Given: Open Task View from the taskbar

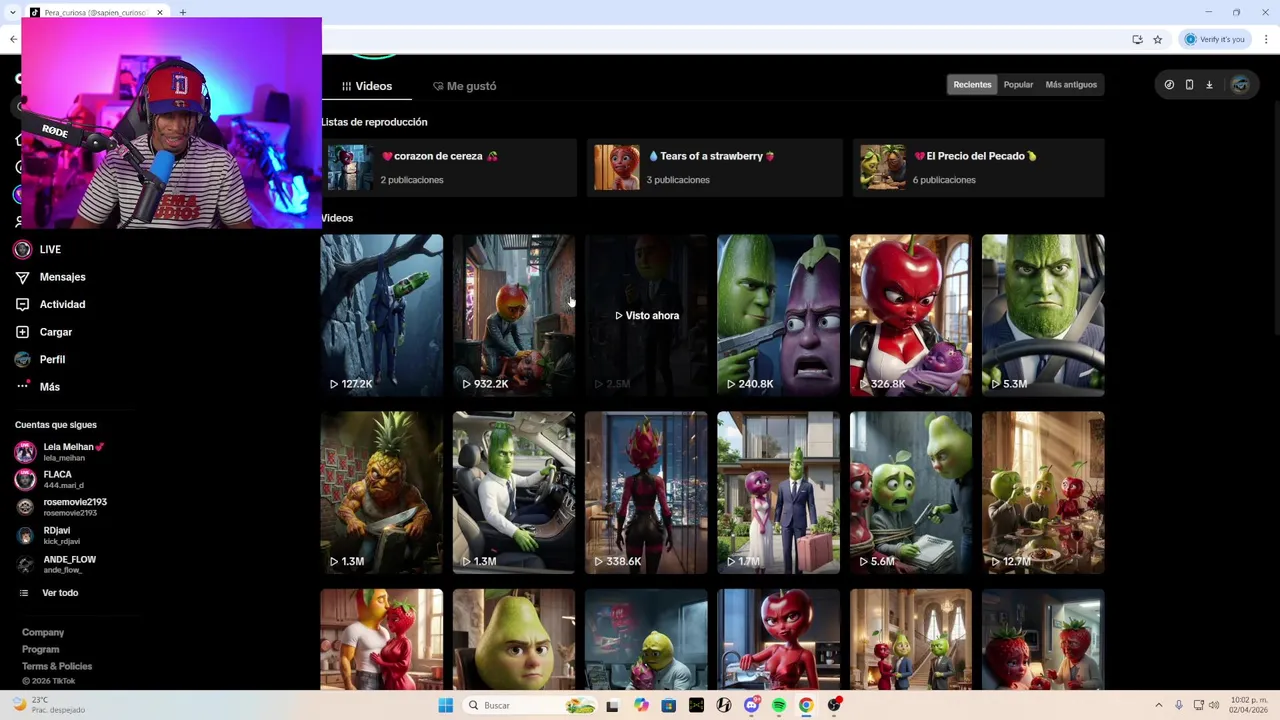Looking at the screenshot, I should click(x=612, y=705).
